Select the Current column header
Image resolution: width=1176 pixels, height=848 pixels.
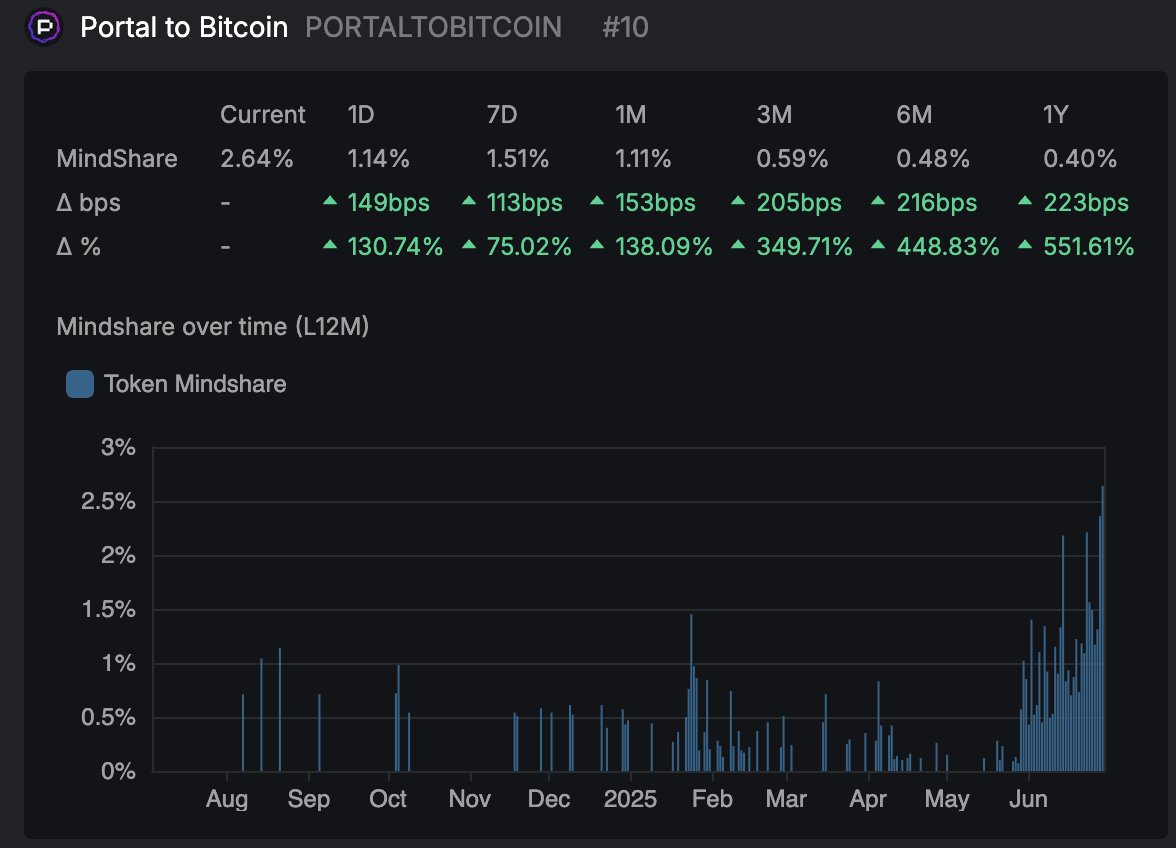pyautogui.click(x=262, y=115)
